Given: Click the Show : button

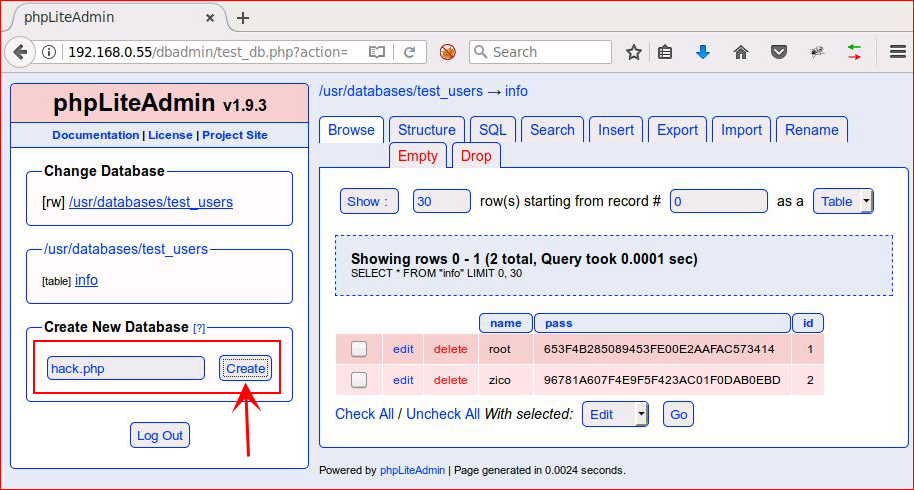Looking at the screenshot, I should [x=370, y=202].
